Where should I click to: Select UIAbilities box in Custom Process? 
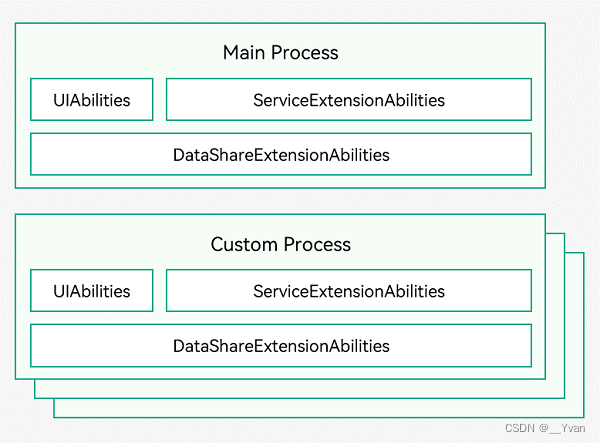(x=92, y=290)
